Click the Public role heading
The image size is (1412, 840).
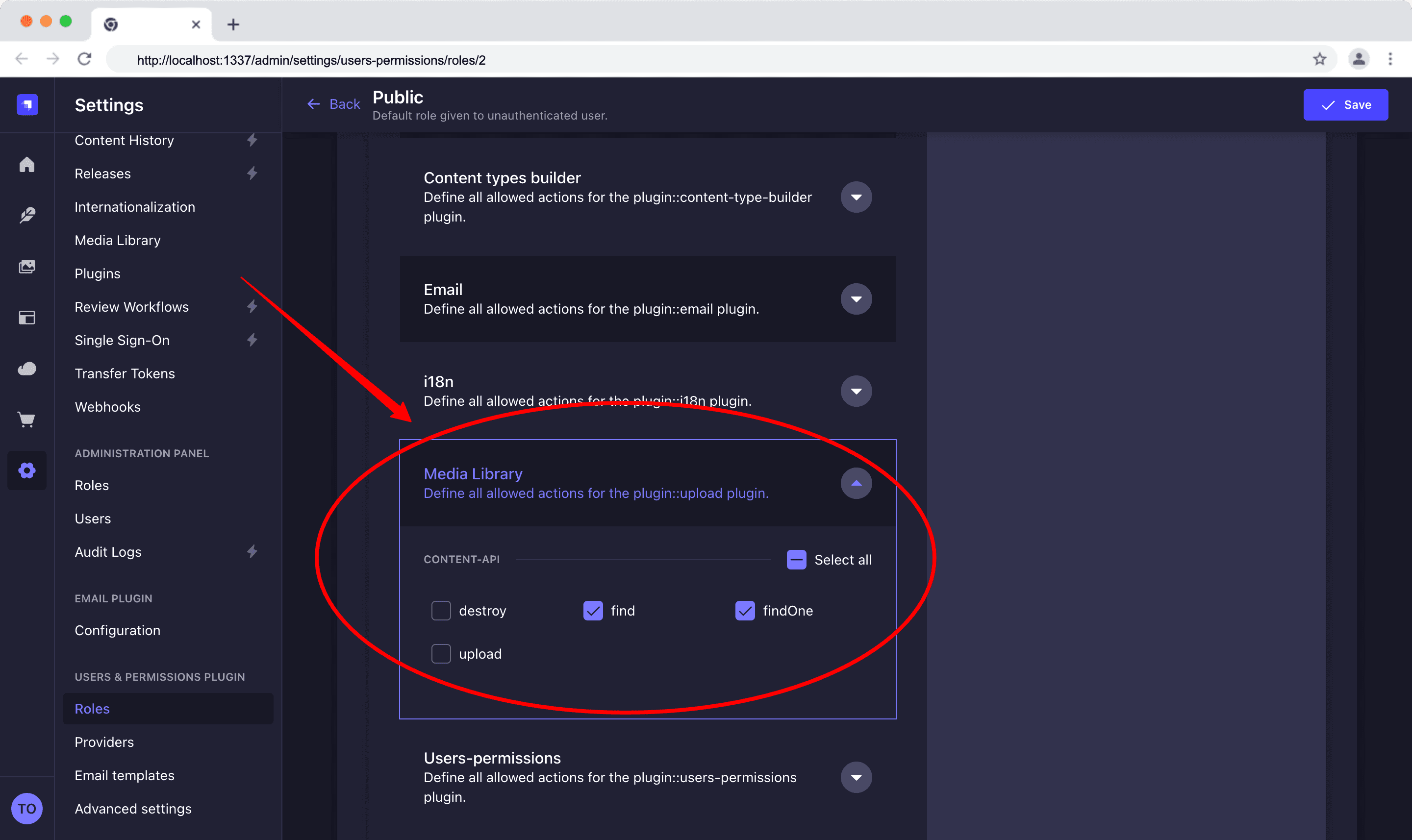[x=398, y=98]
